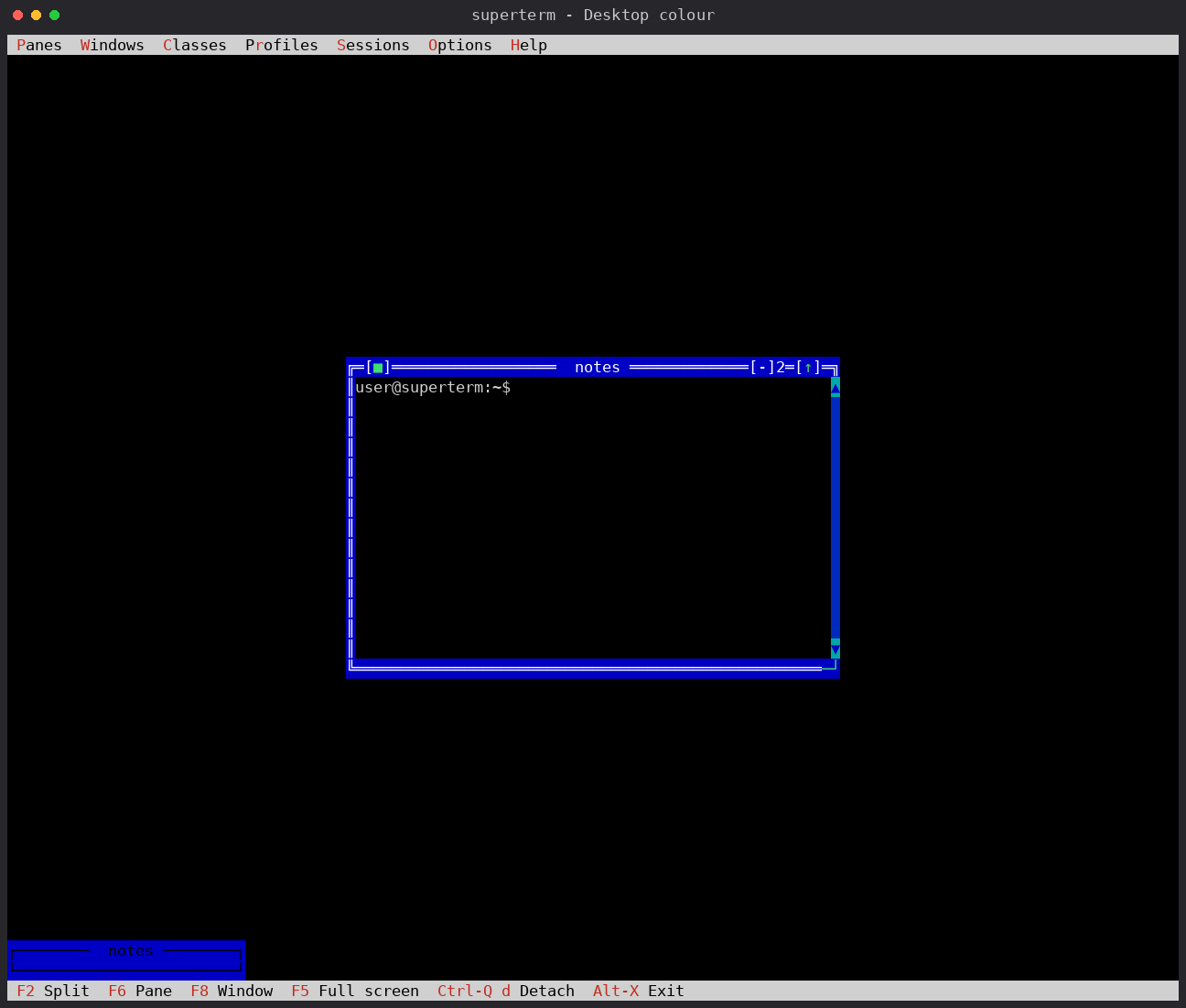Close the notes window with its green box
1186x1008 pixels.
click(x=378, y=368)
